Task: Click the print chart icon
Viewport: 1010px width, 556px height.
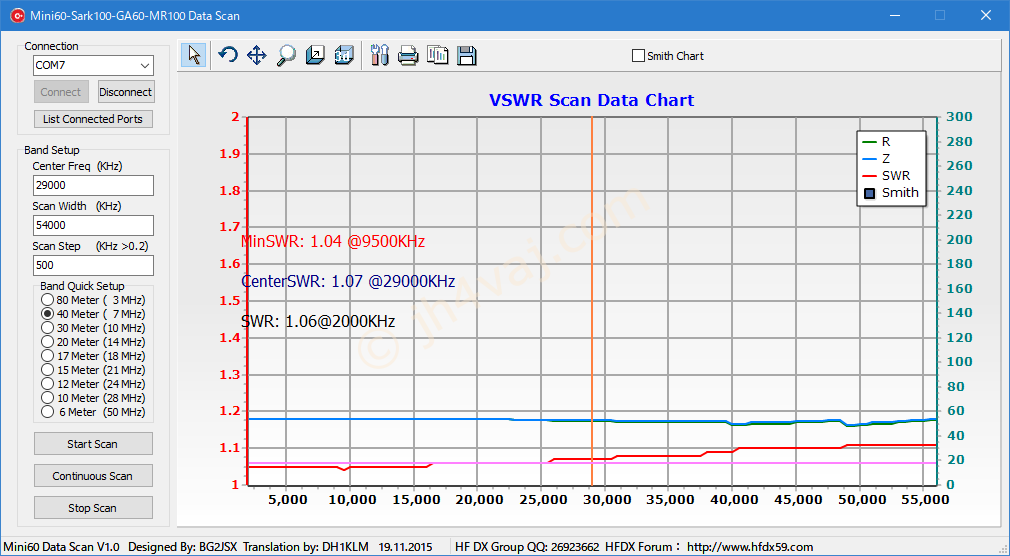Action: pyautogui.click(x=408, y=55)
